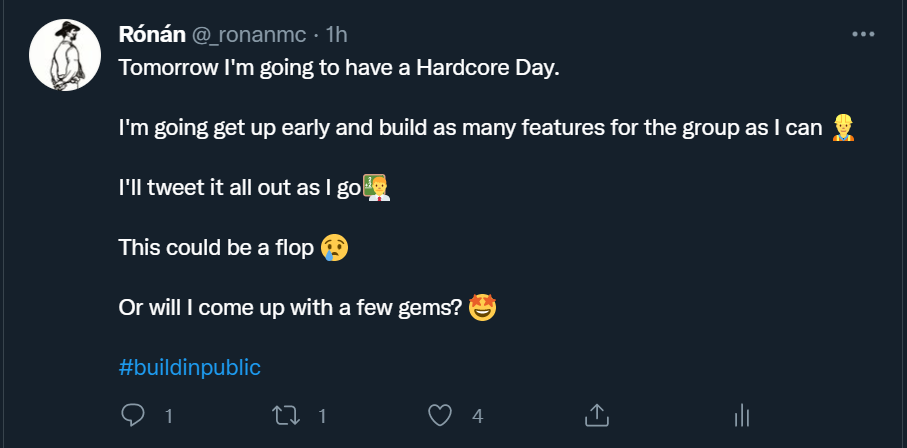The height and width of the screenshot is (448, 907).
Task: Retweet this post using the retweet icon
Action: [x=286, y=414]
